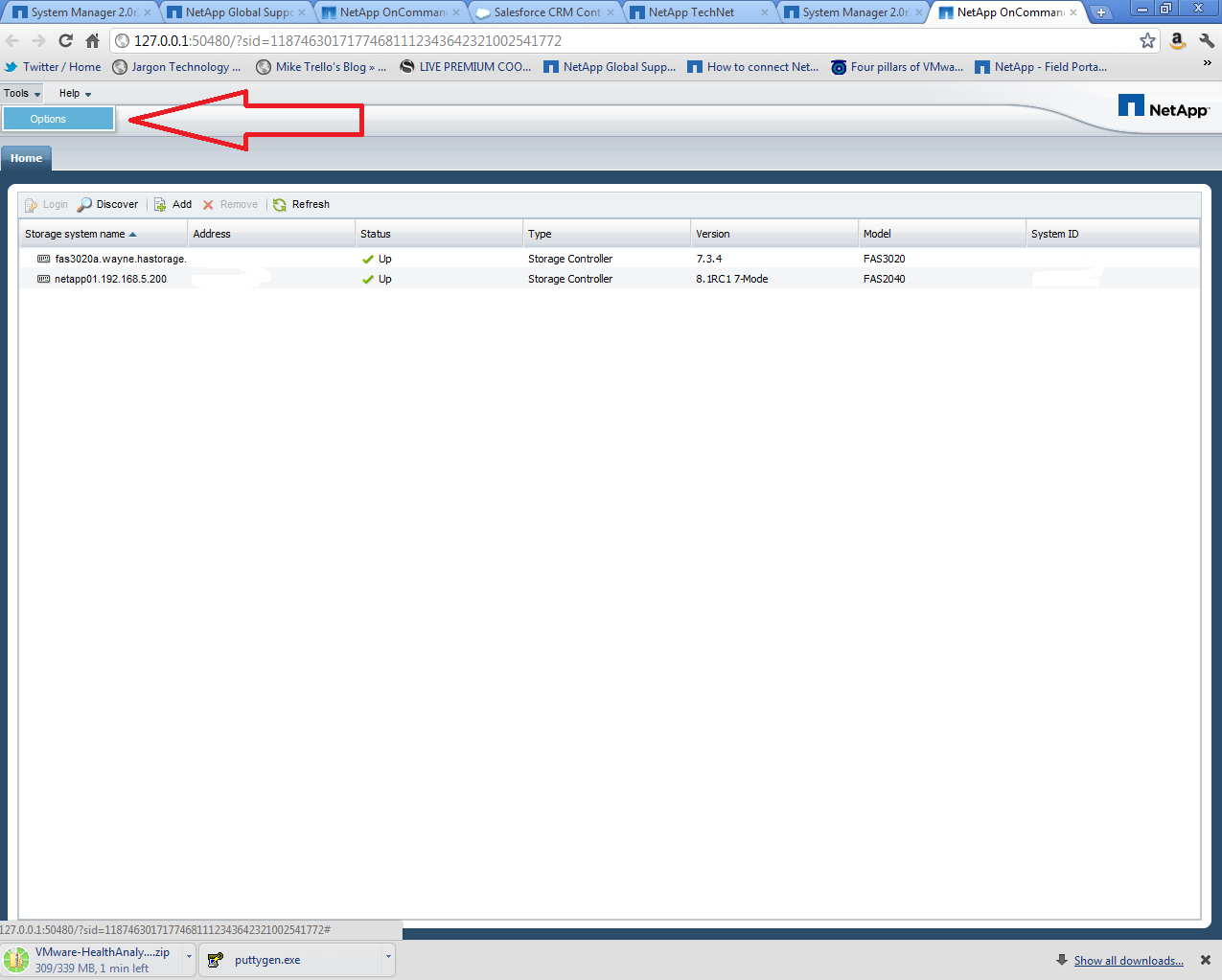Click the browser Back arrow

[12, 40]
